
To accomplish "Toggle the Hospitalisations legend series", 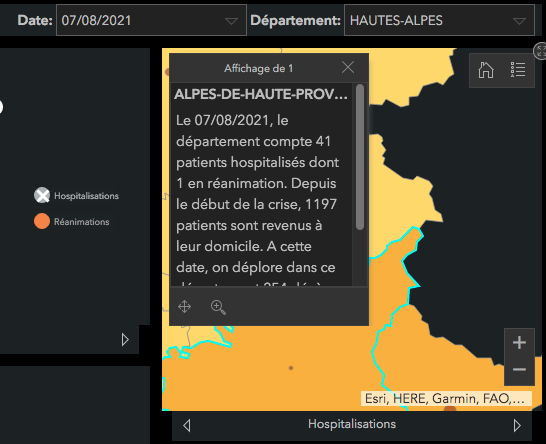I will tap(76, 196).
